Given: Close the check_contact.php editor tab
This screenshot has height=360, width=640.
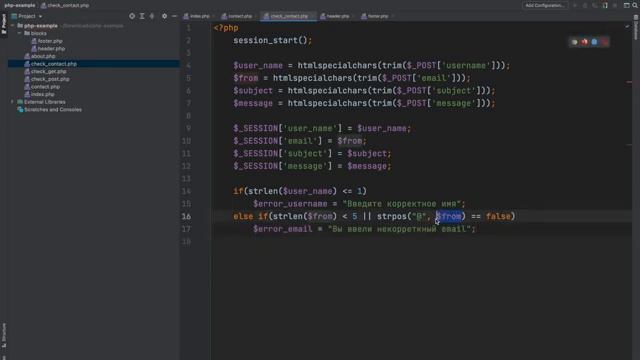Looking at the screenshot, I should tap(312, 16).
